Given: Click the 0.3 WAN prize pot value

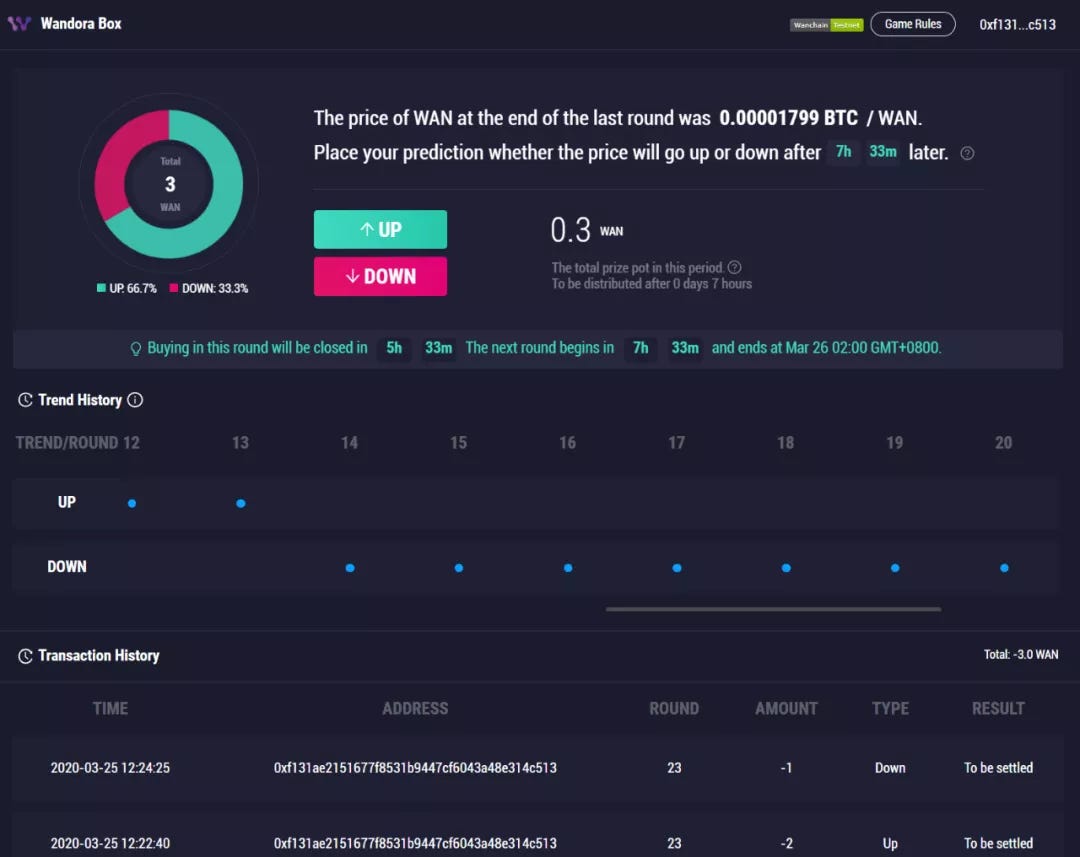Looking at the screenshot, I should point(586,230).
